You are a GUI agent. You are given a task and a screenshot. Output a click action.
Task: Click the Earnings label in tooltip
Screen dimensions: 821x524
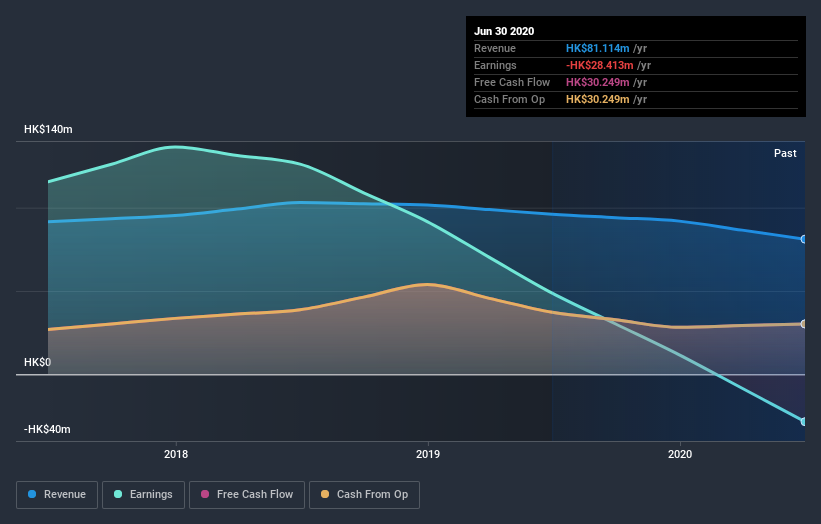[x=495, y=65]
